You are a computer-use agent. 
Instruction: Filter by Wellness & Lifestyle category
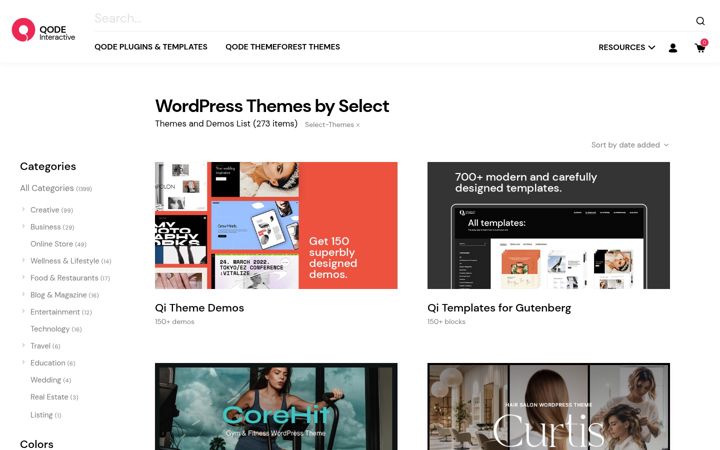click(x=71, y=261)
